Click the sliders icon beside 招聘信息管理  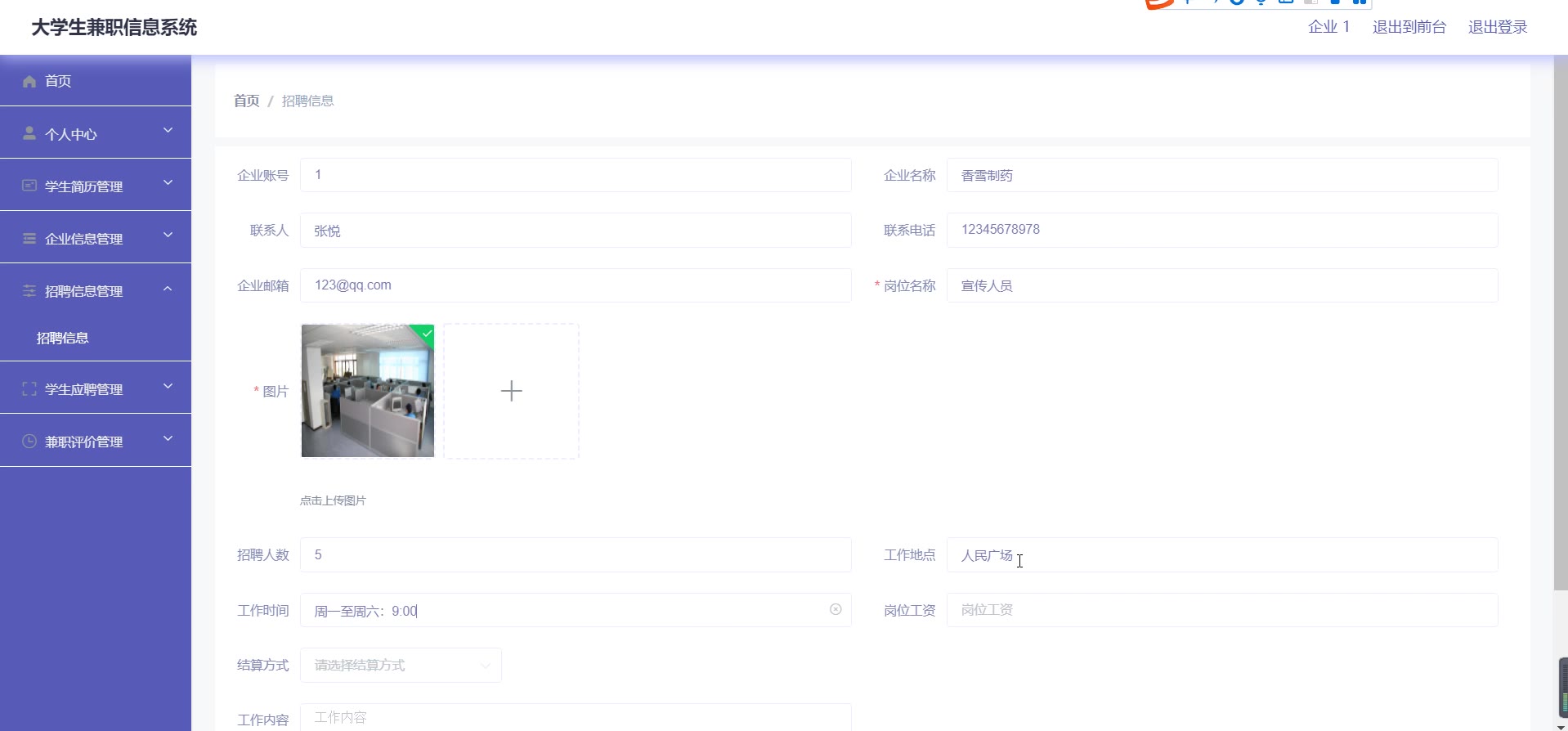pos(29,290)
